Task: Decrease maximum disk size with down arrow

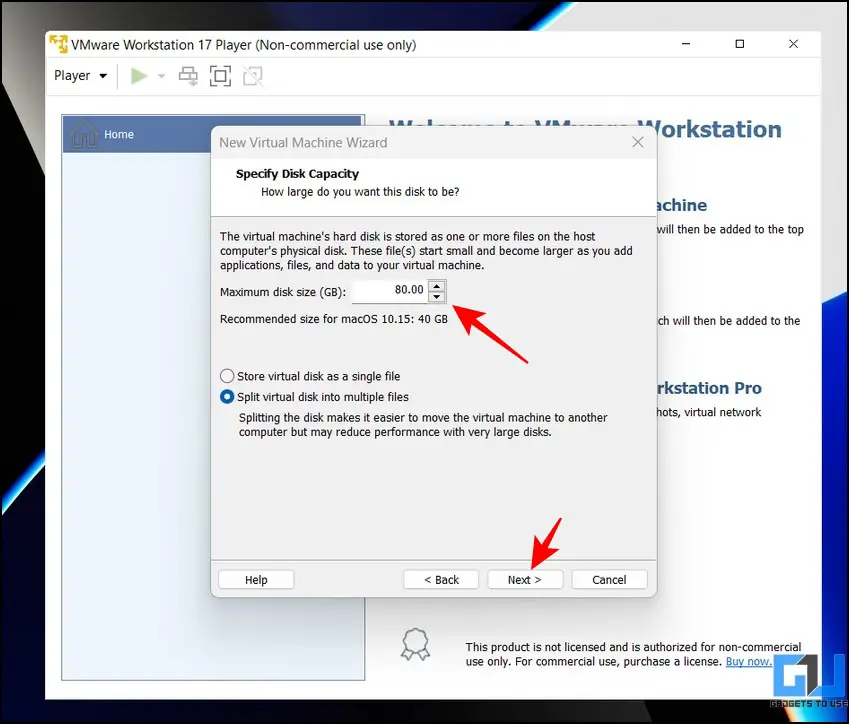Action: 436,296
